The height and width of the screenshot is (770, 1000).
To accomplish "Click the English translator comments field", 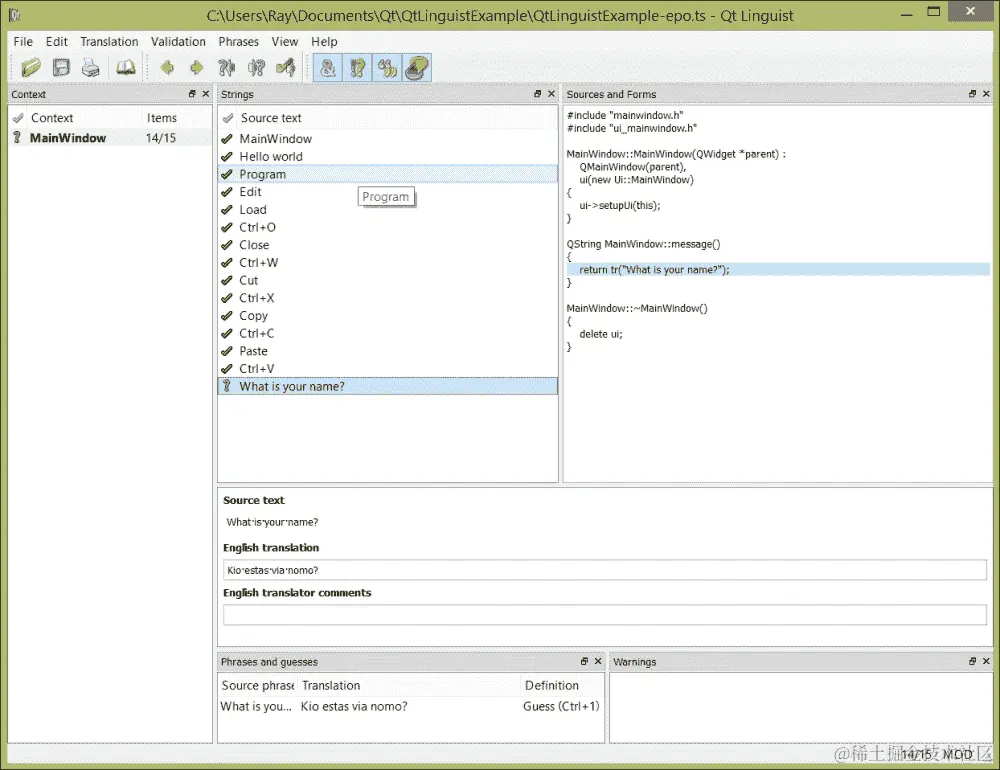I will [605, 615].
